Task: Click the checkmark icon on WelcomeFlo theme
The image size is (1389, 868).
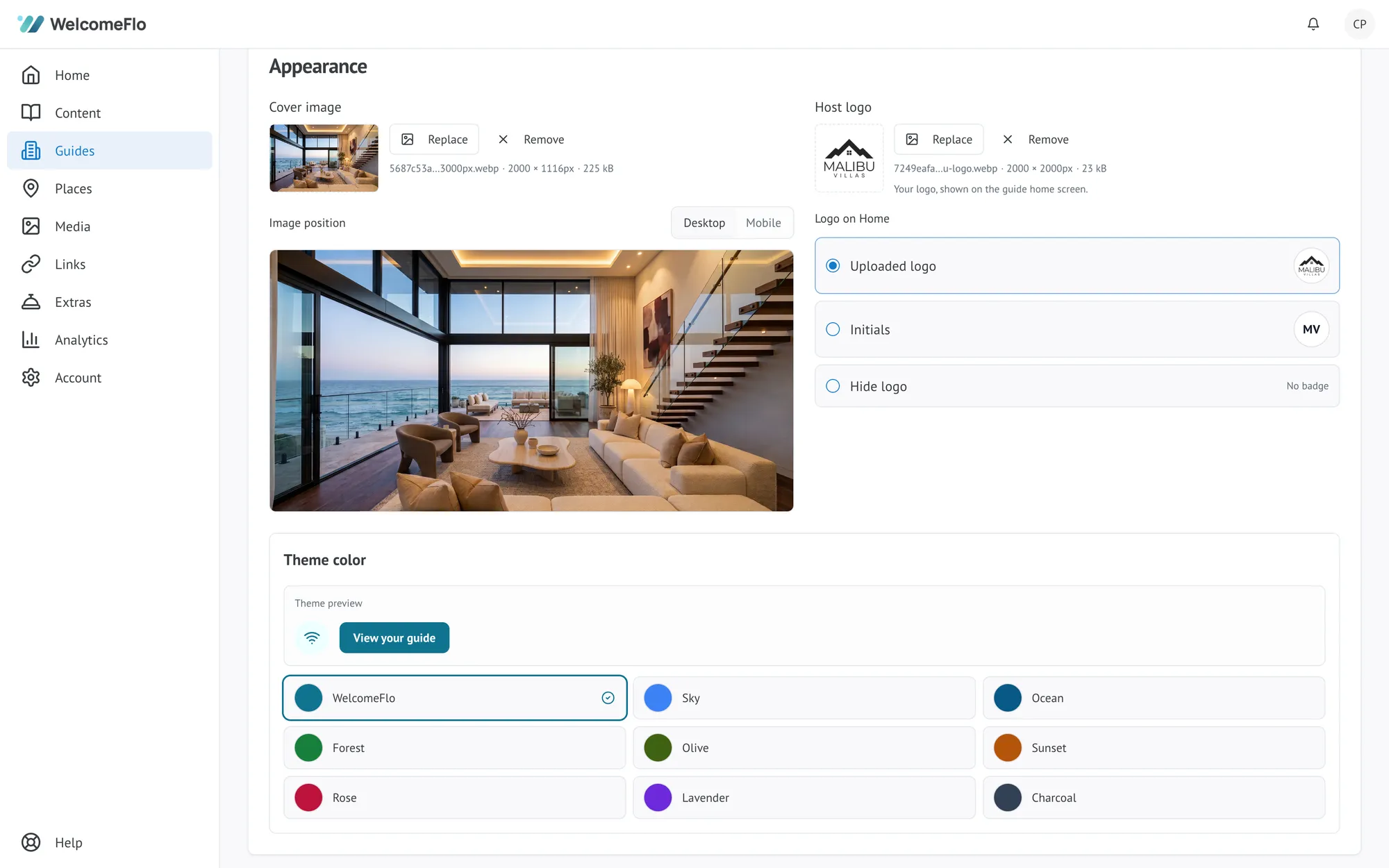Action: pos(608,698)
